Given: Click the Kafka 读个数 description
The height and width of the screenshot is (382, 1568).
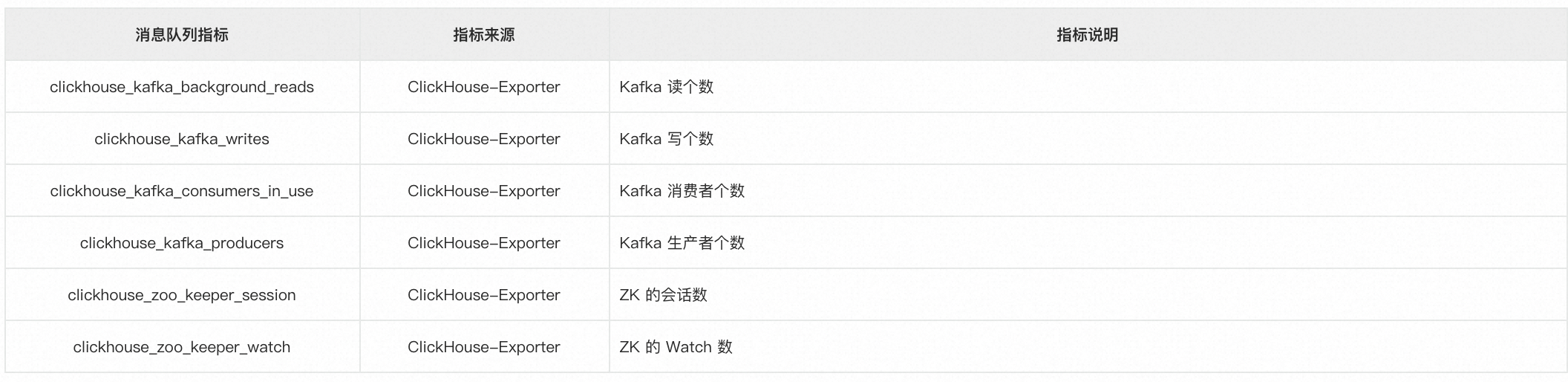Looking at the screenshot, I should (667, 87).
